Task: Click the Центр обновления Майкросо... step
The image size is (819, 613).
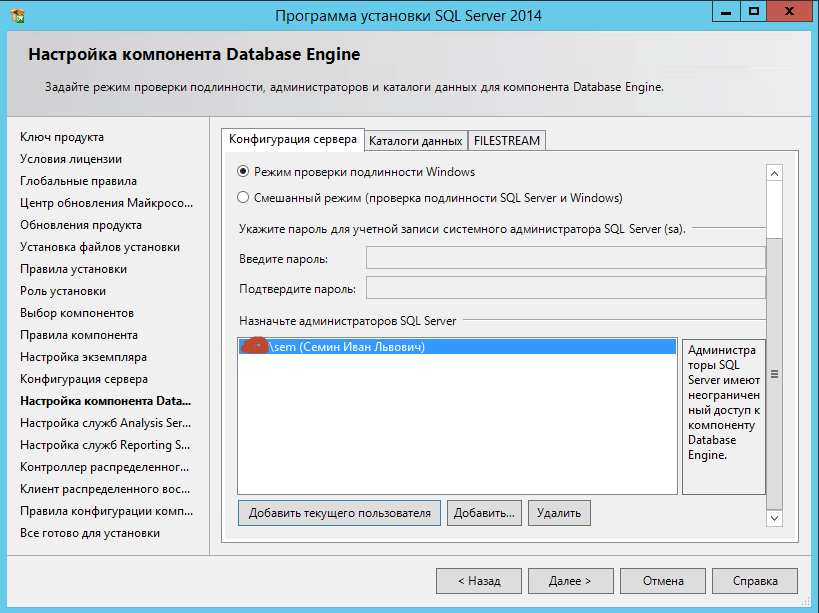Action: [107, 203]
